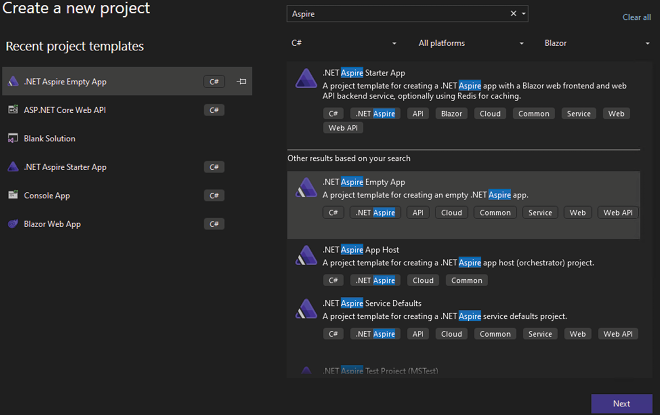Click the Blazor tag on Starter App
This screenshot has width=660, height=415.
click(451, 114)
